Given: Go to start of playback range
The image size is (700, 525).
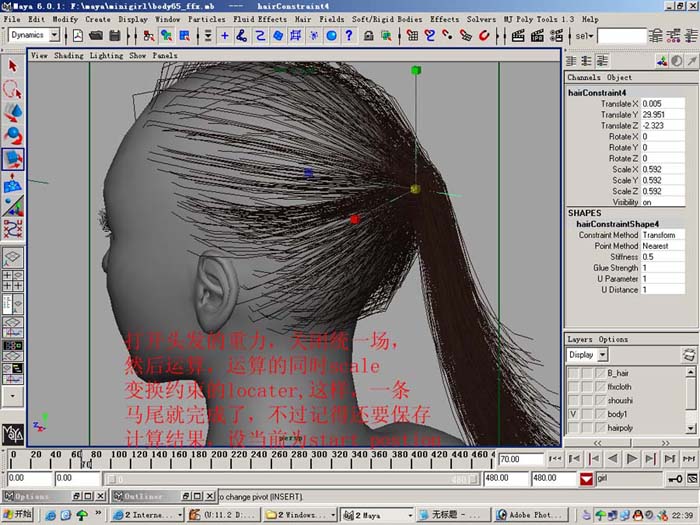Looking at the screenshot, I should click(555, 458).
